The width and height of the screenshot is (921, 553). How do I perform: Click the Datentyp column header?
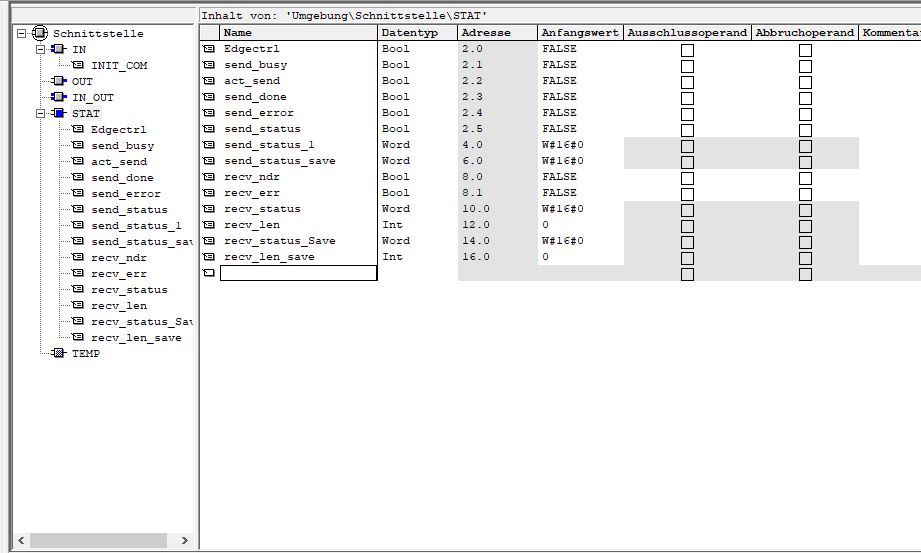[x=417, y=33]
